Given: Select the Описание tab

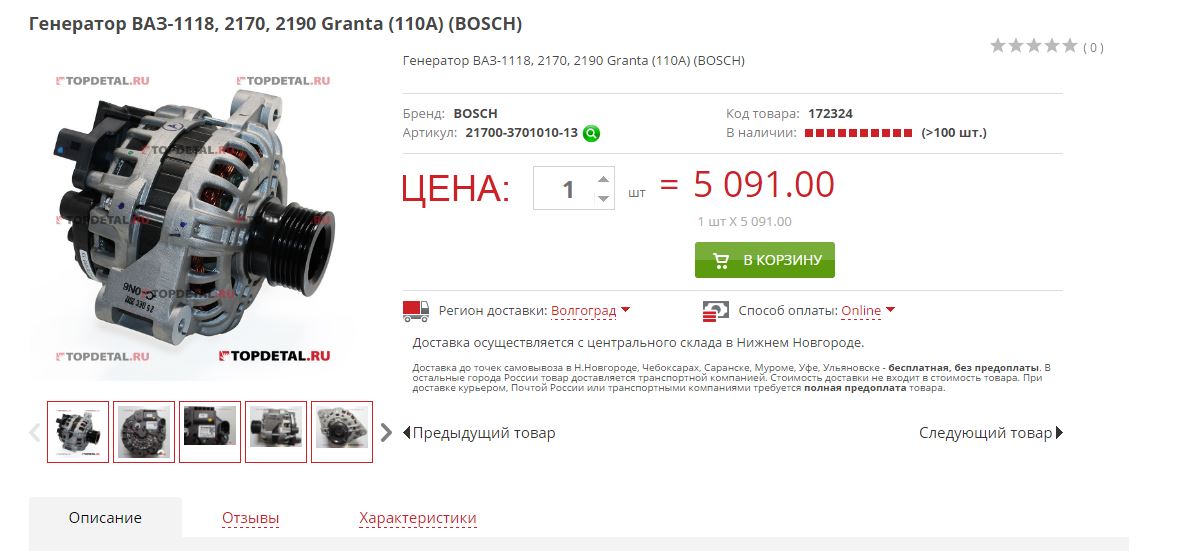Looking at the screenshot, I should [105, 518].
